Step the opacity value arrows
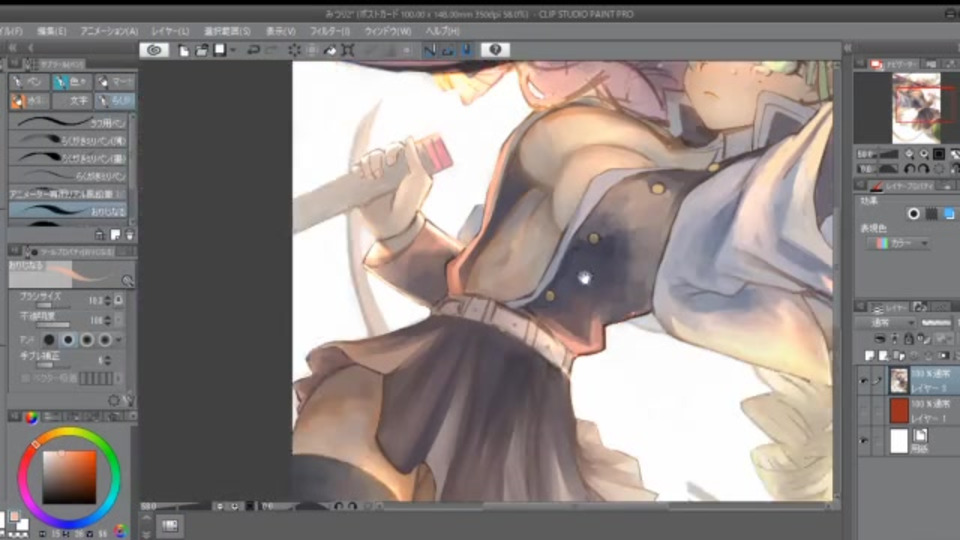 108,320
